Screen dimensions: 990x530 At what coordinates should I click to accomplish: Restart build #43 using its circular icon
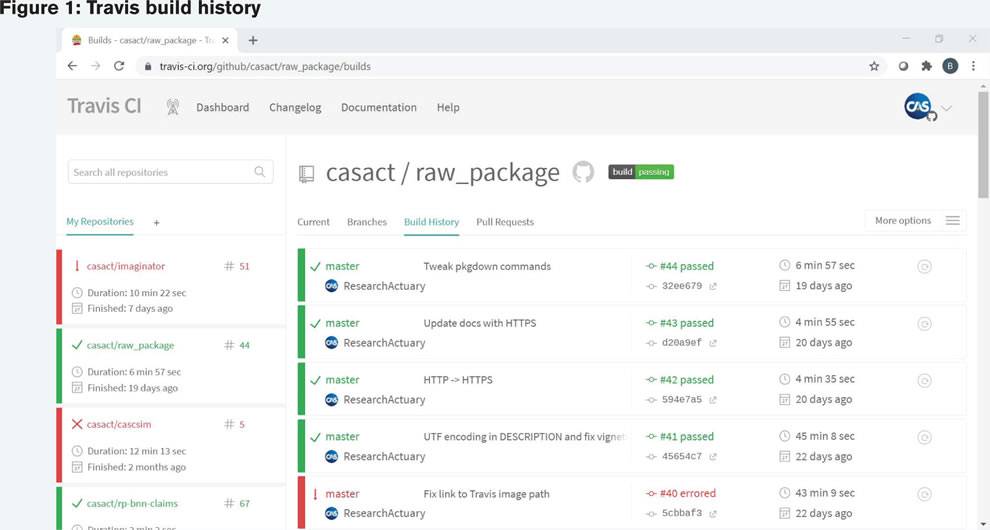(x=924, y=323)
